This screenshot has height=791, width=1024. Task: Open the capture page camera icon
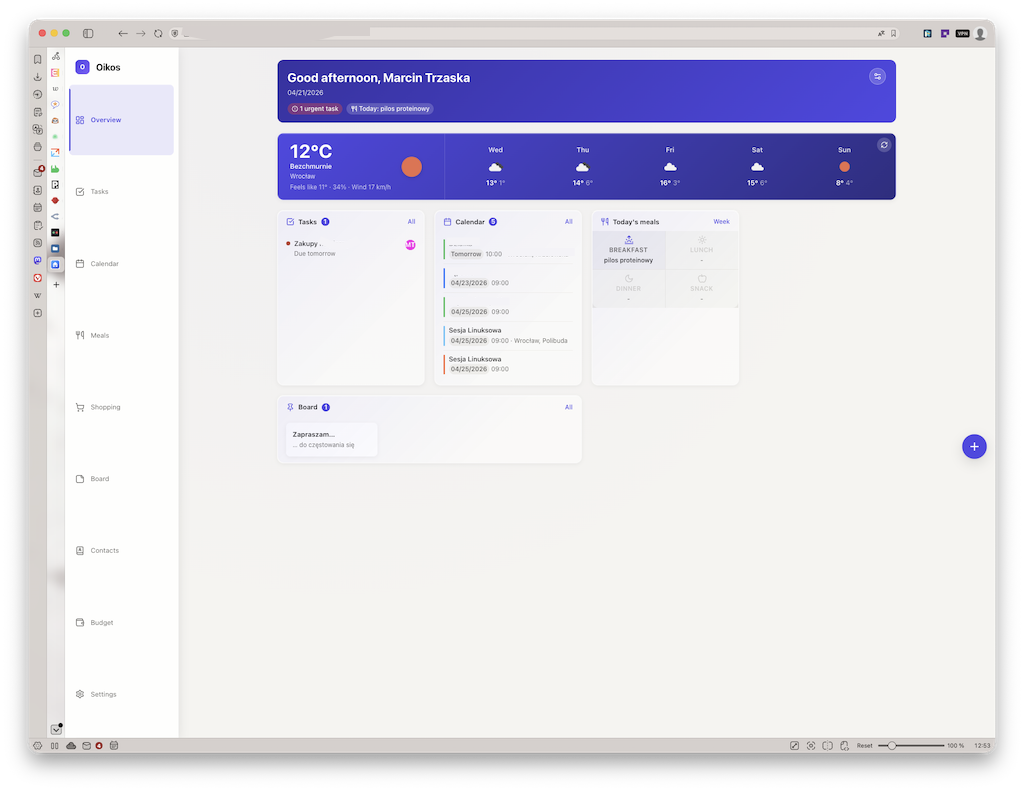(810, 745)
